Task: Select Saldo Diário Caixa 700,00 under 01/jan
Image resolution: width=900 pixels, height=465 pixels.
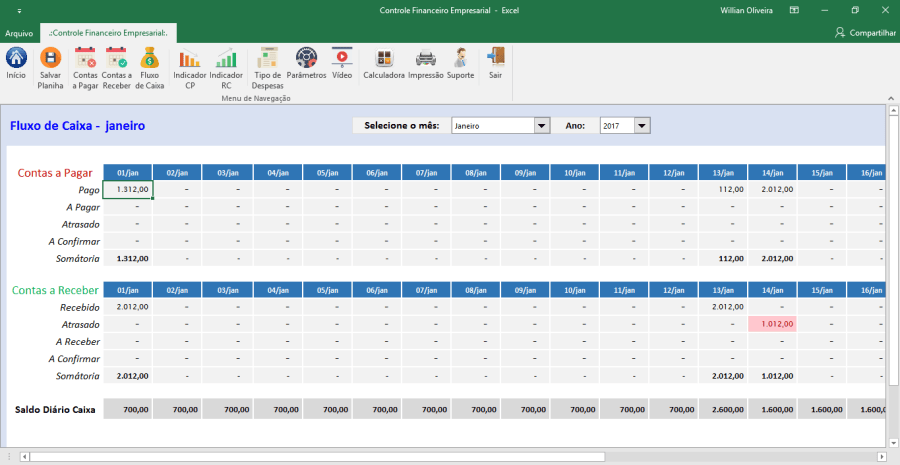Action: click(x=127, y=410)
